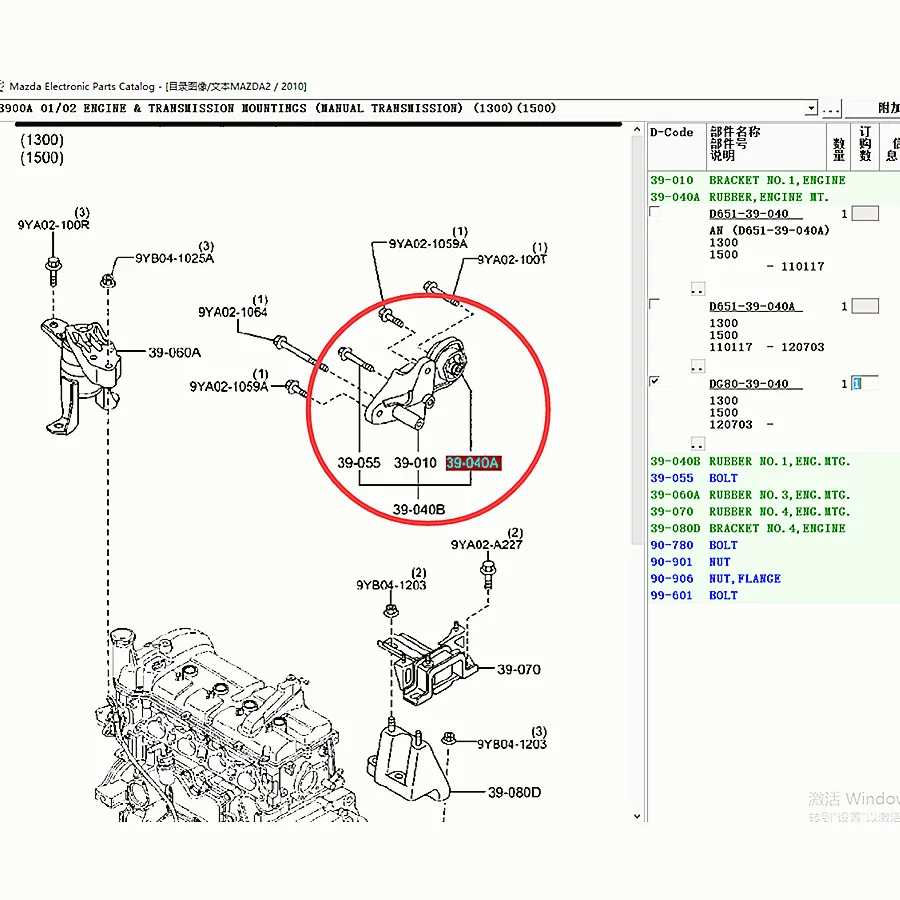The width and height of the screenshot is (900, 900).
Task: Click the 9YB04-1203 label marked (2)
Action: tap(391, 585)
